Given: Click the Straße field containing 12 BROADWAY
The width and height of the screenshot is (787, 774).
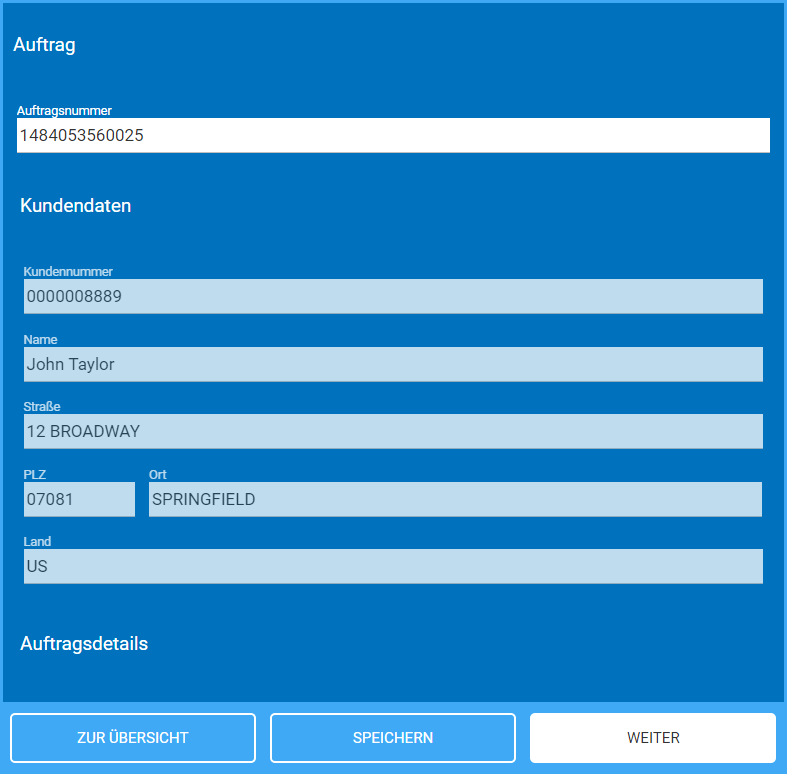Looking at the screenshot, I should tap(392, 432).
